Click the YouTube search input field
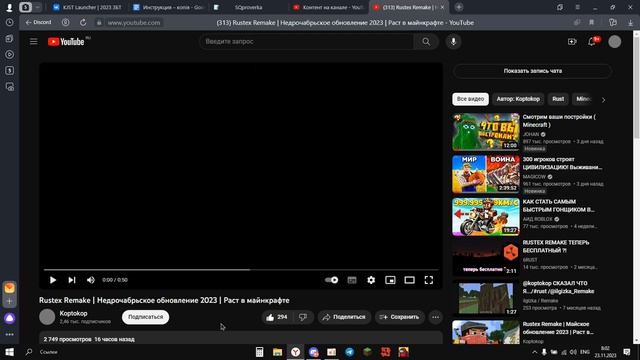This screenshot has height=360, width=640. coord(307,42)
